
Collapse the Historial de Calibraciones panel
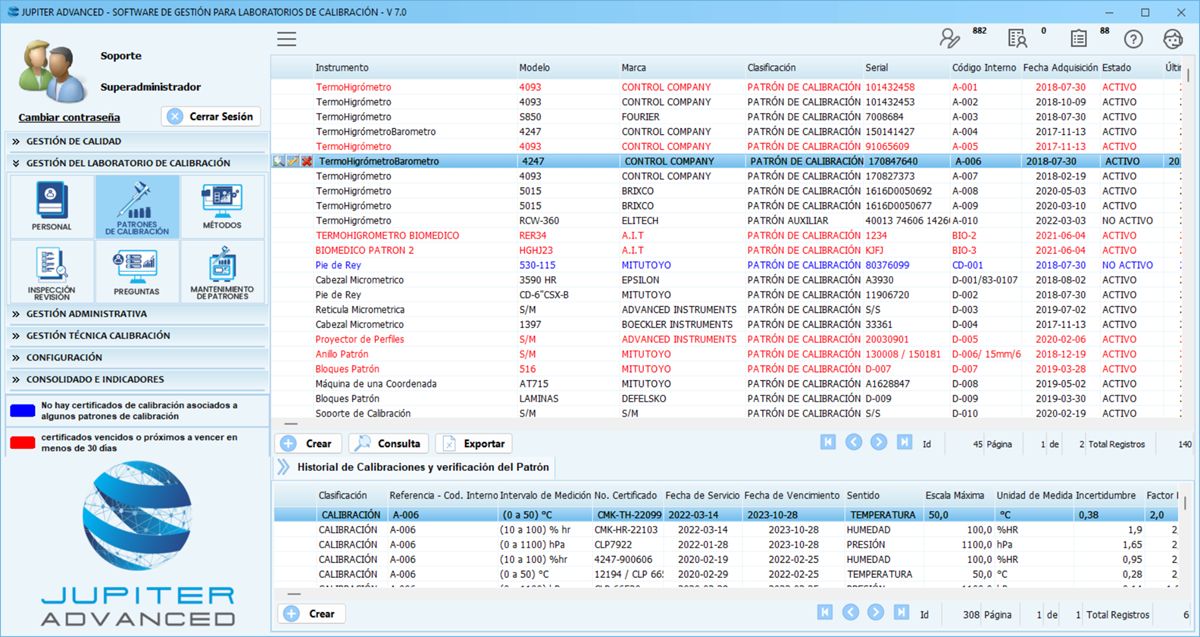(x=283, y=467)
